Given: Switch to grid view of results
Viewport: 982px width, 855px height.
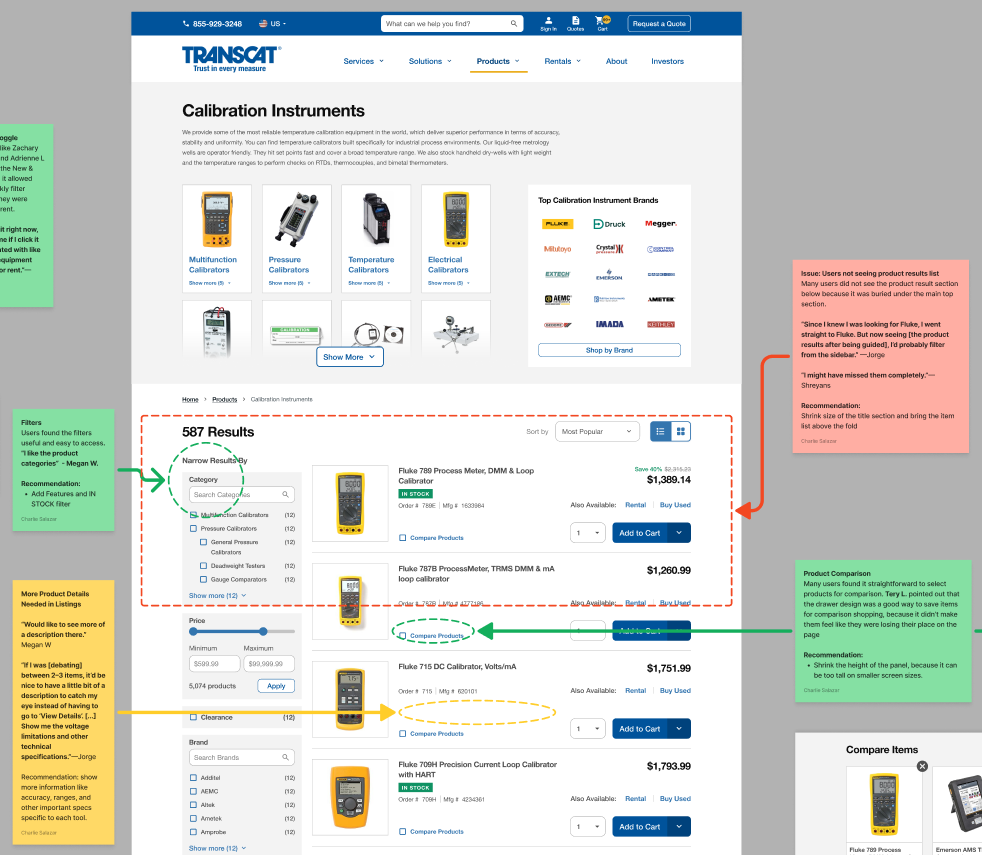Looking at the screenshot, I should [681, 431].
